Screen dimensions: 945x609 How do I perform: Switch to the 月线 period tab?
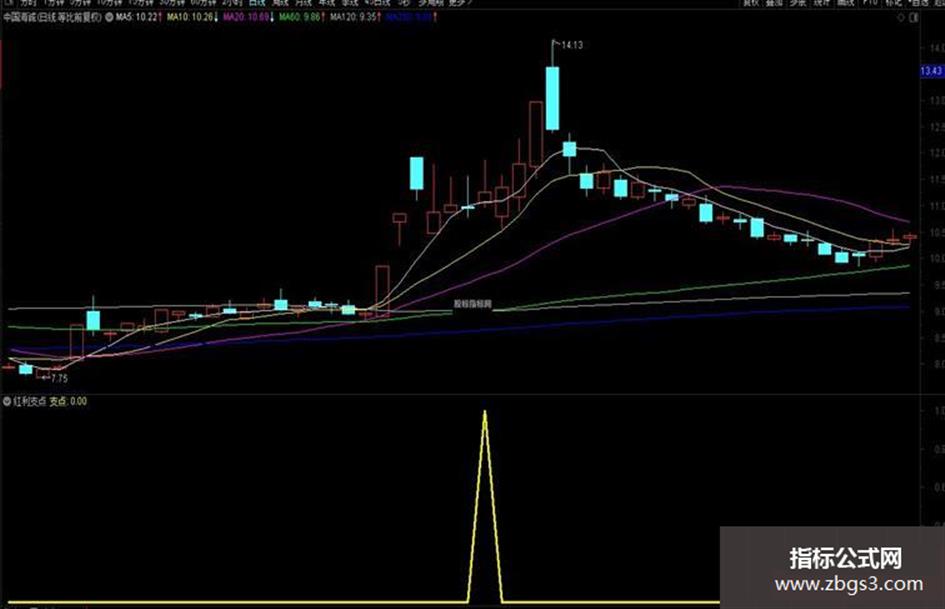point(303,3)
